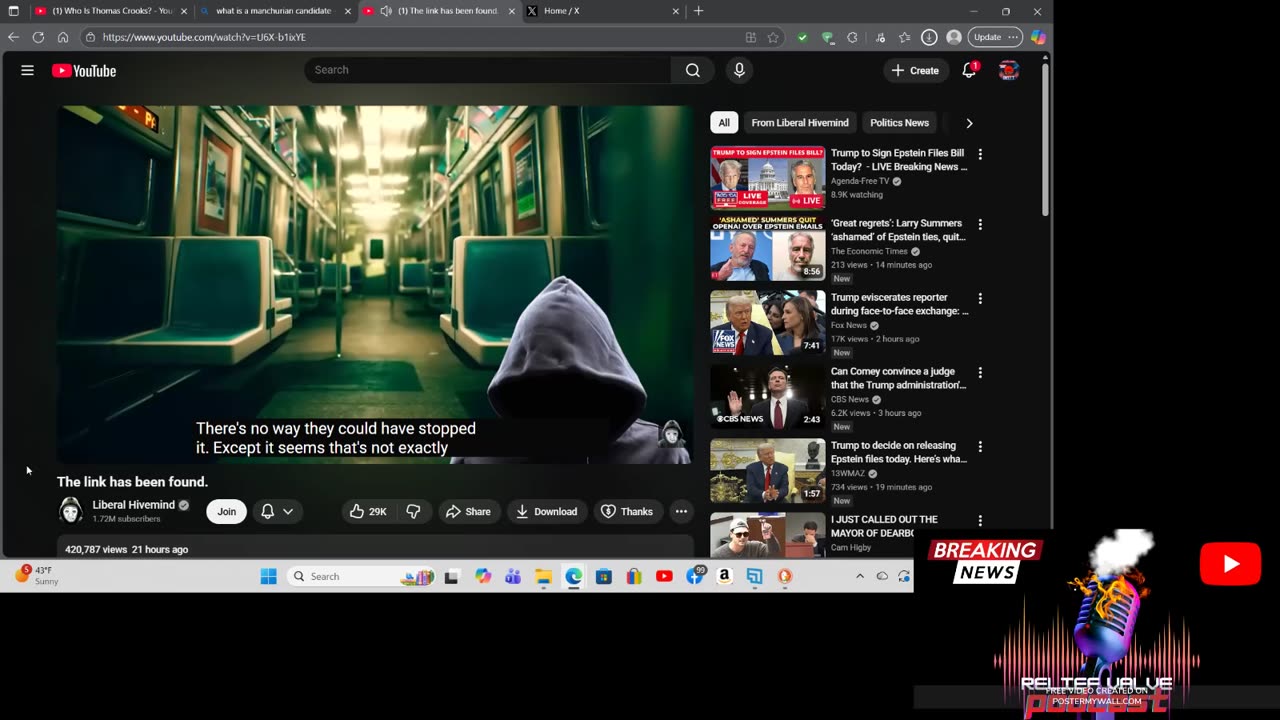Image resolution: width=1280 pixels, height=720 pixels.
Task: Open a new browser tab
Action: [698, 11]
